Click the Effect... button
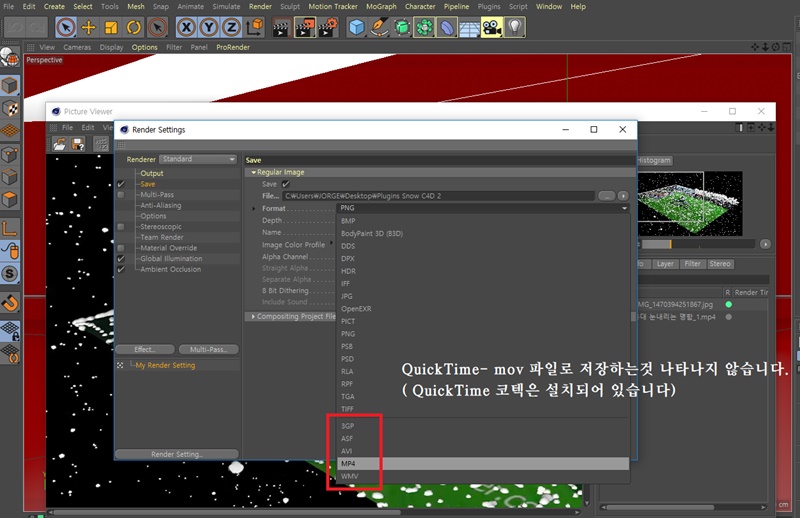The width and height of the screenshot is (800, 518). pyautogui.click(x=145, y=350)
